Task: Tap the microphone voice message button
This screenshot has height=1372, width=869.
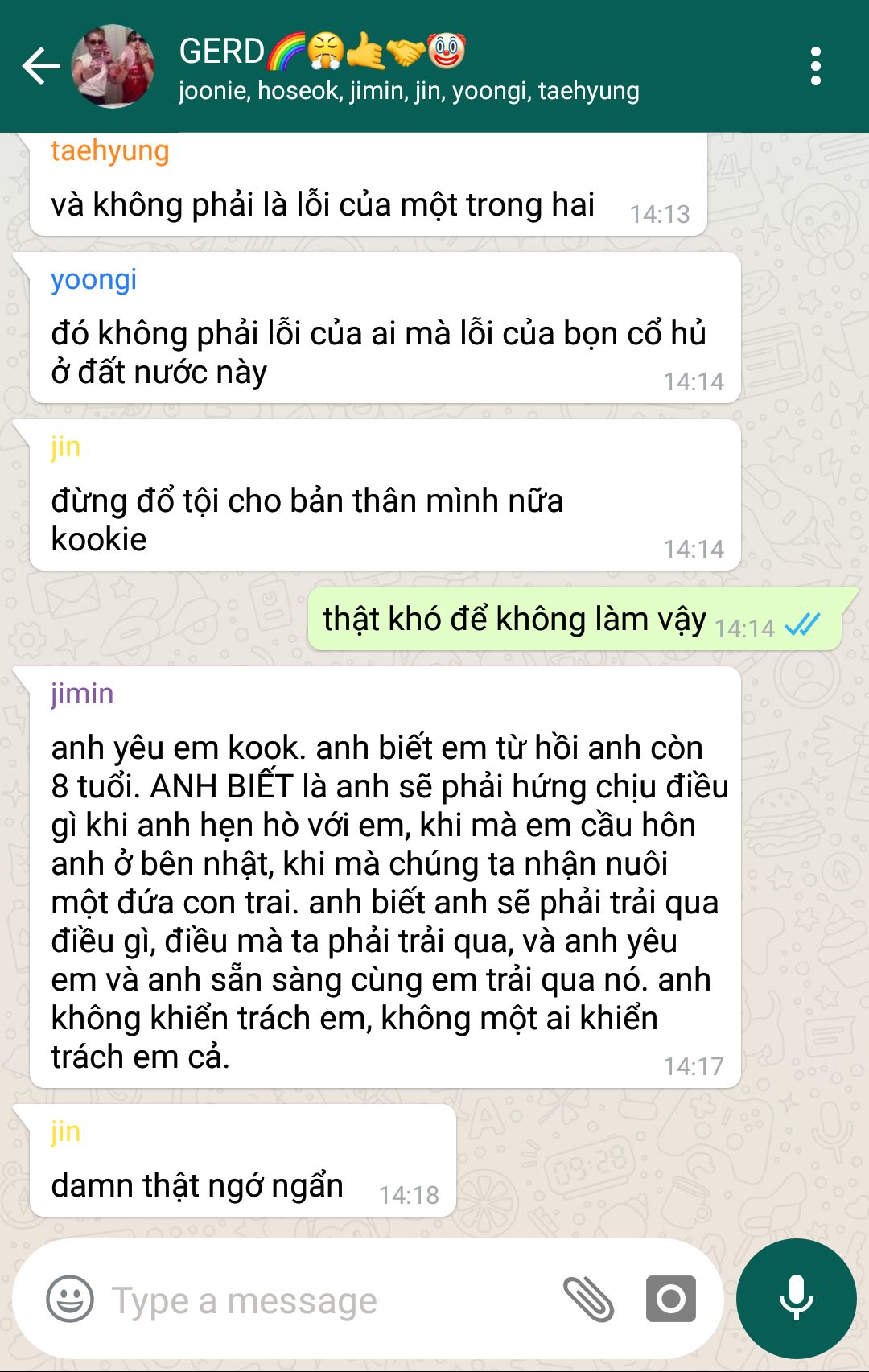Action: pyautogui.click(x=796, y=1299)
